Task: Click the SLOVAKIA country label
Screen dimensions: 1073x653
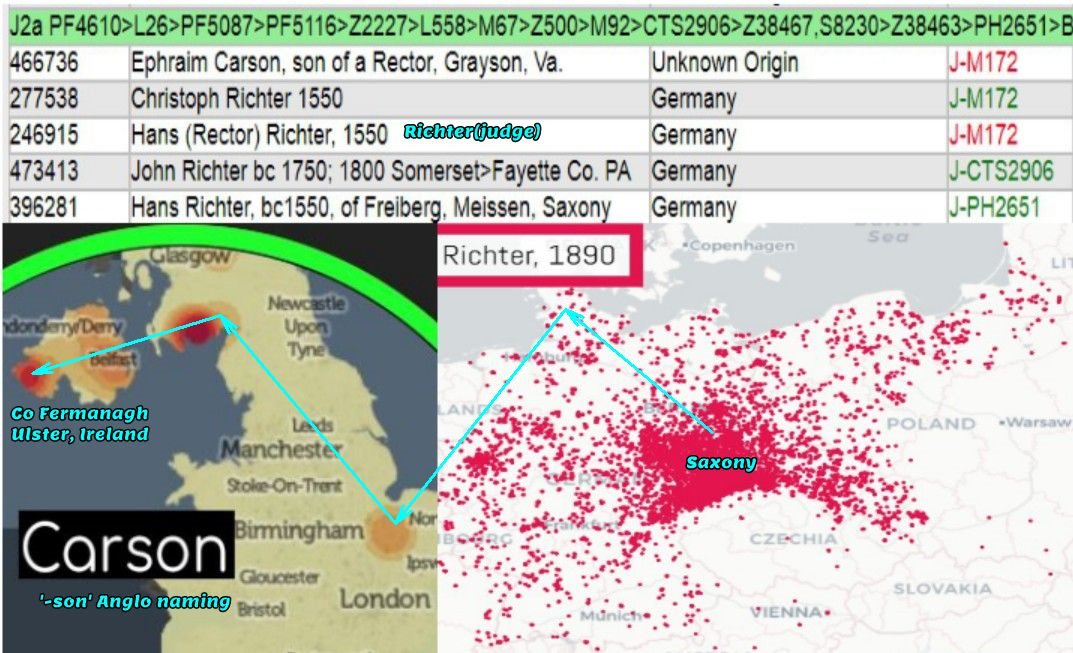Action: [942, 589]
